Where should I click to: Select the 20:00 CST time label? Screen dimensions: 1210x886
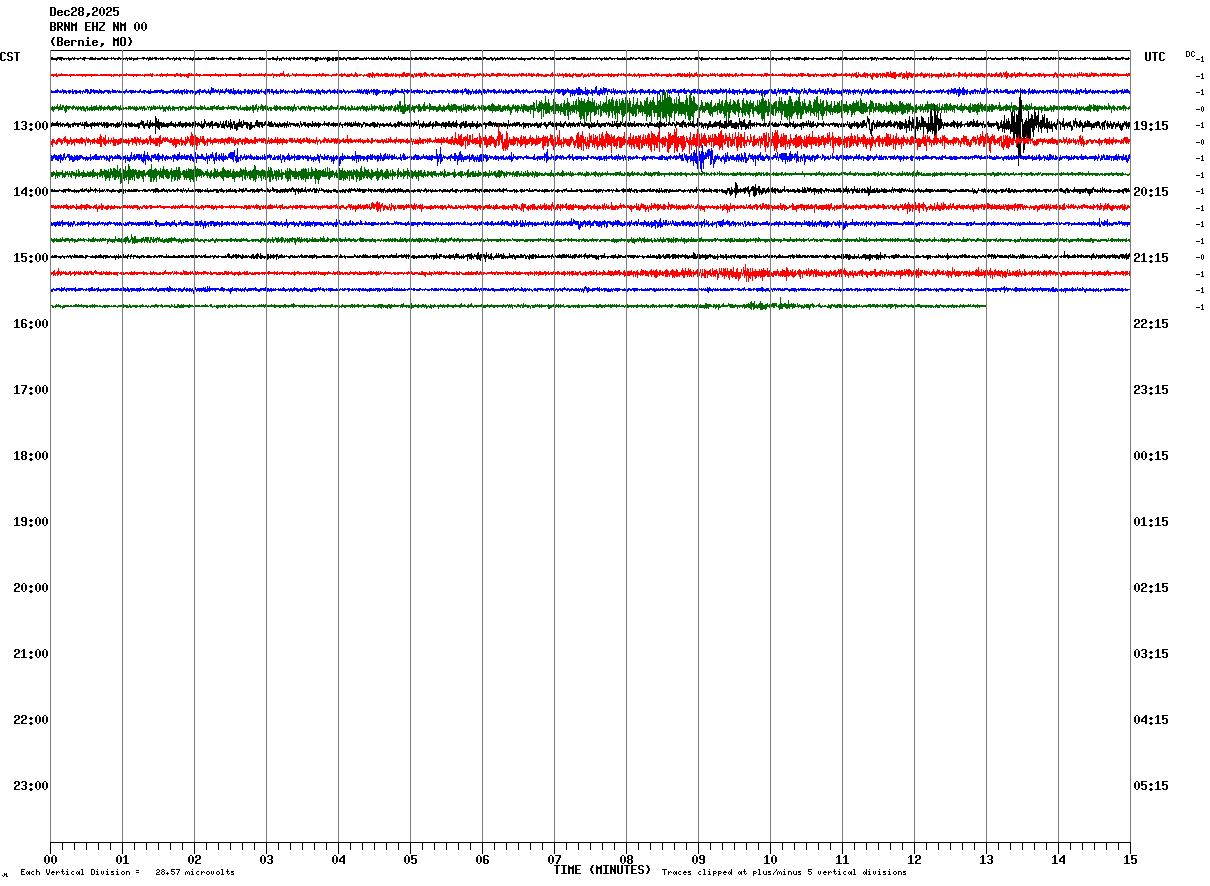point(30,588)
